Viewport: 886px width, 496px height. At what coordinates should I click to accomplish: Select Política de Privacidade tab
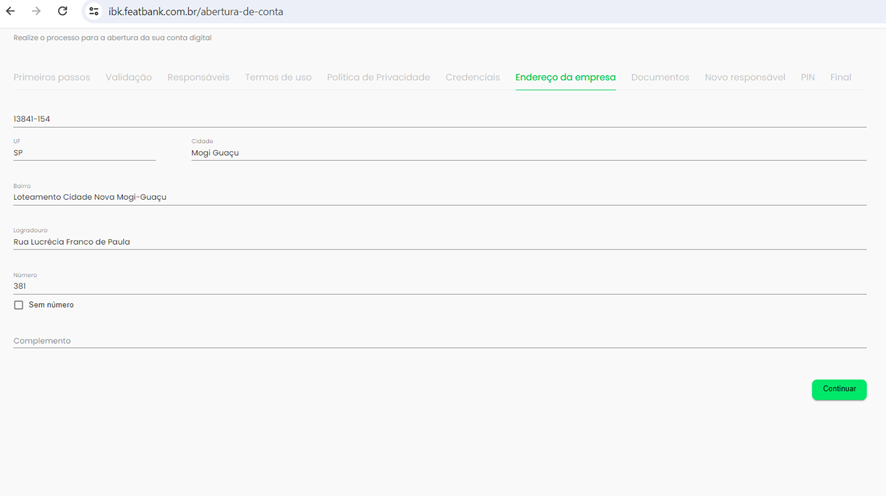coord(378,77)
